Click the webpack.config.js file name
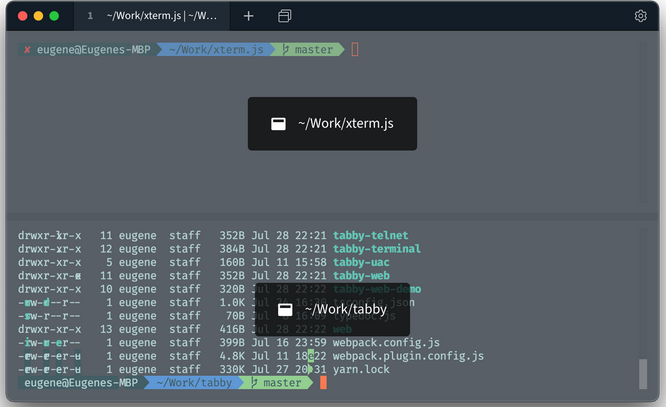The image size is (666, 407). 386,342
